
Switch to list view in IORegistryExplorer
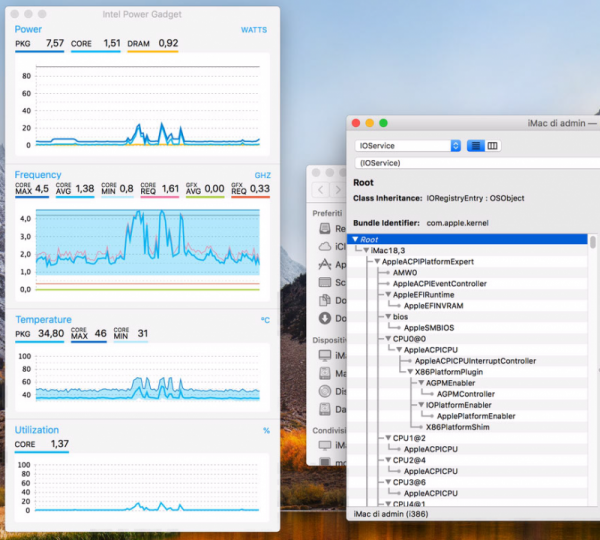pos(476,146)
